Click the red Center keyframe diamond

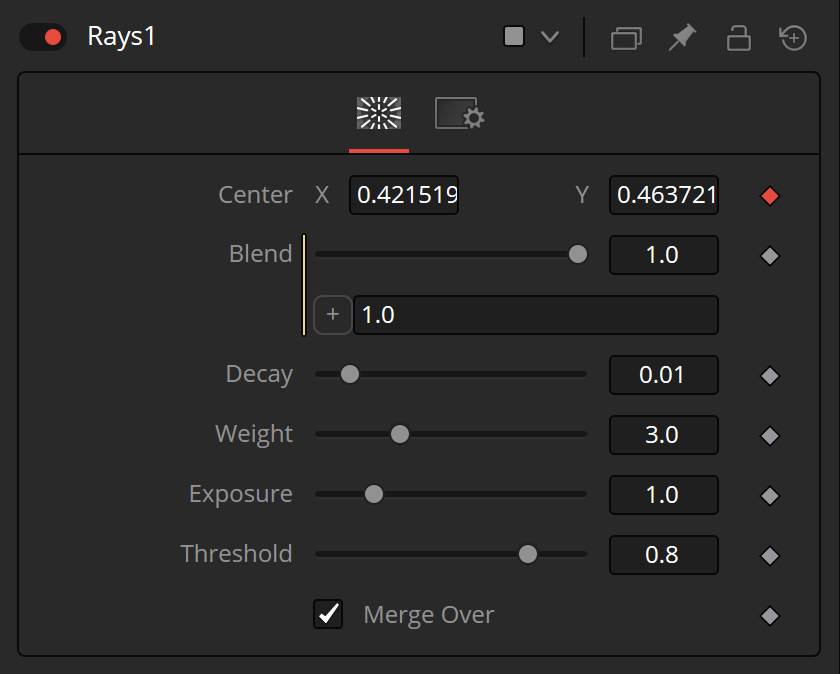770,196
